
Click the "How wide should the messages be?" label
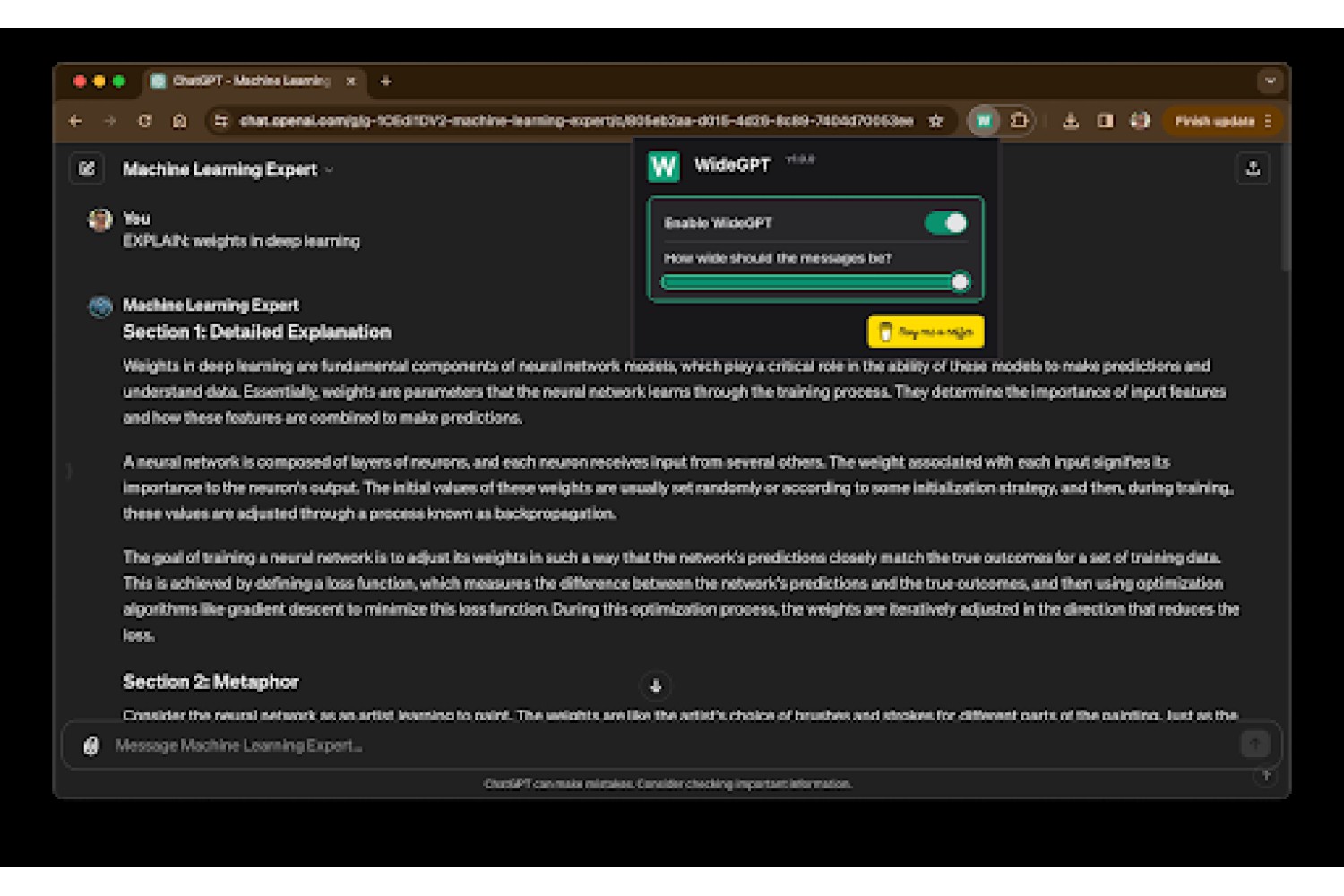(x=778, y=258)
